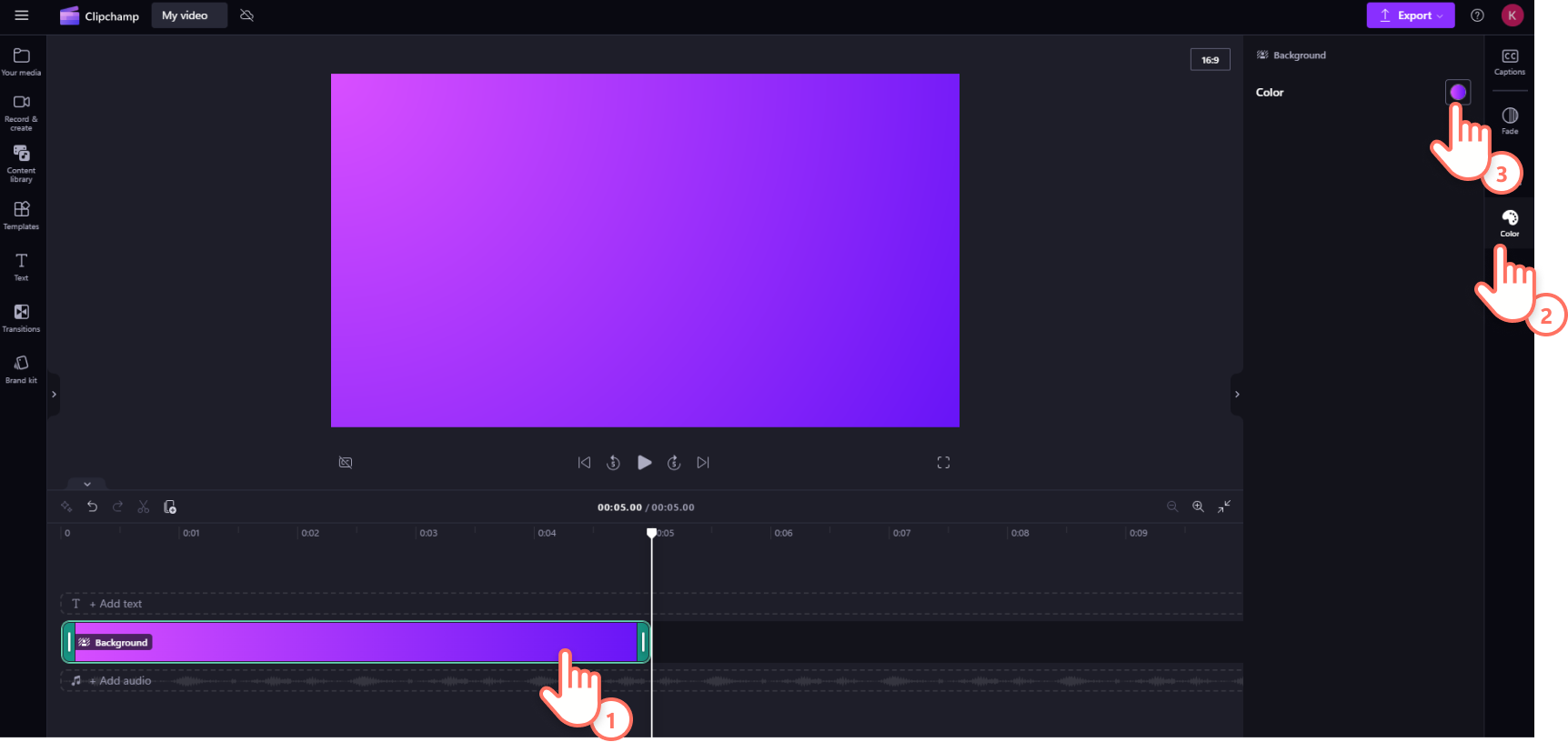Image resolution: width=1568 pixels, height=742 pixels.
Task: Zoom in the timeline
Action: (1199, 506)
